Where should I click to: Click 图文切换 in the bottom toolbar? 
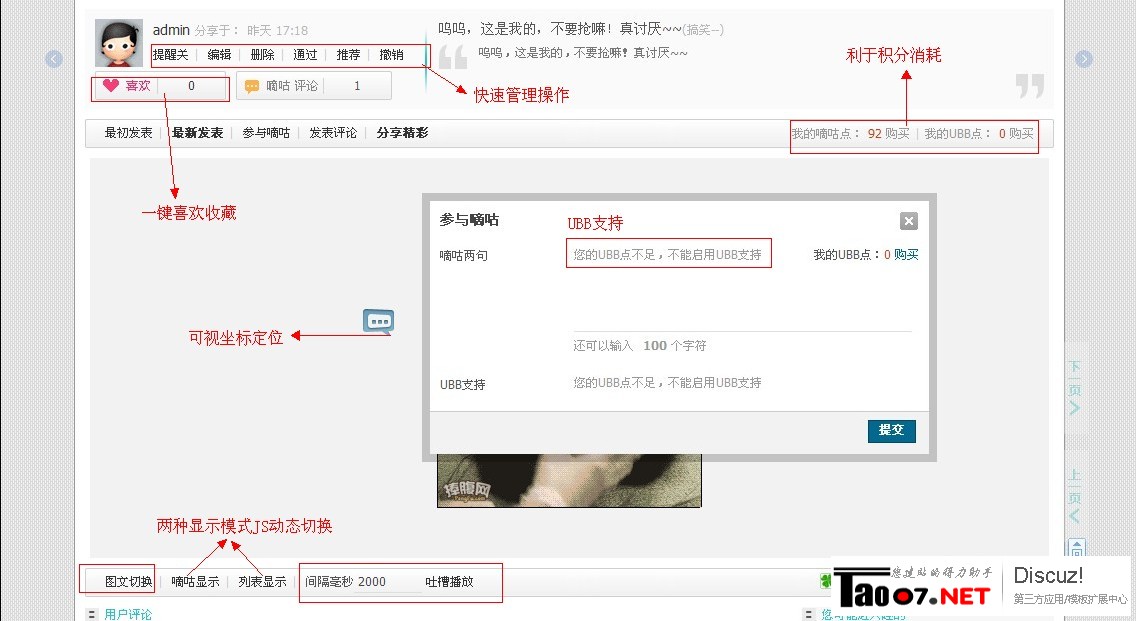click(x=128, y=581)
